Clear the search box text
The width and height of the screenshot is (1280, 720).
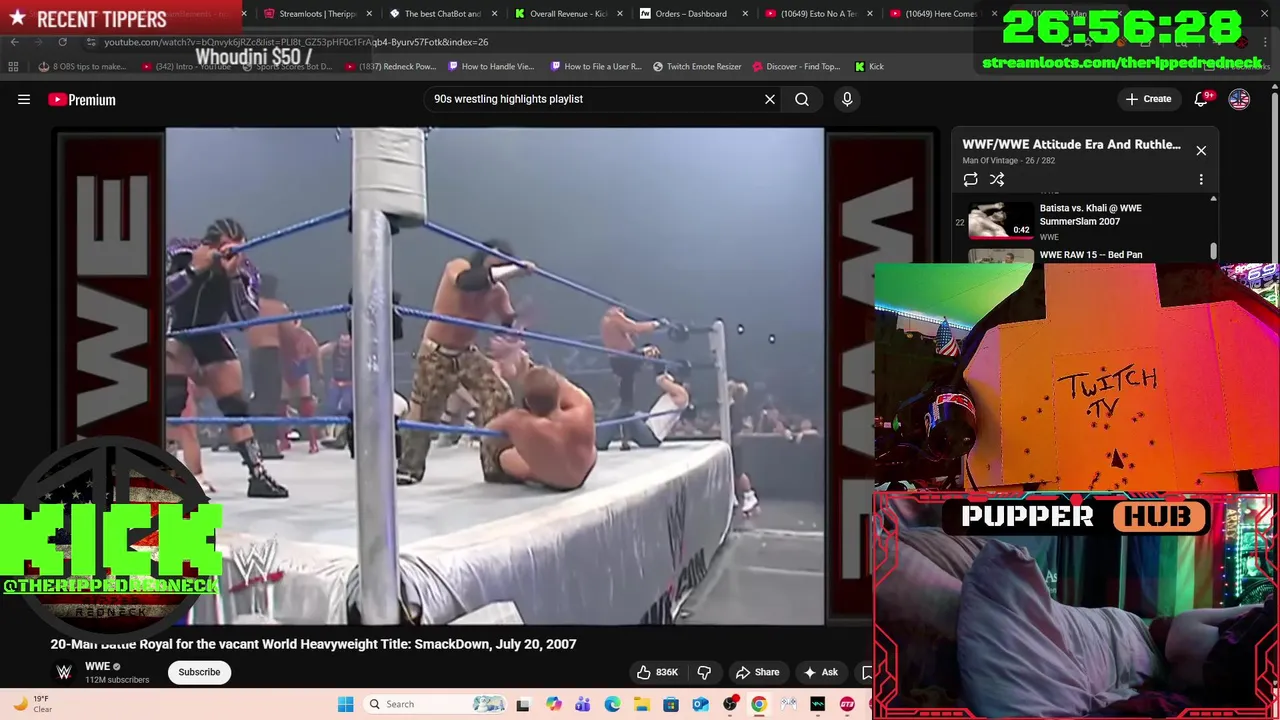tap(770, 99)
